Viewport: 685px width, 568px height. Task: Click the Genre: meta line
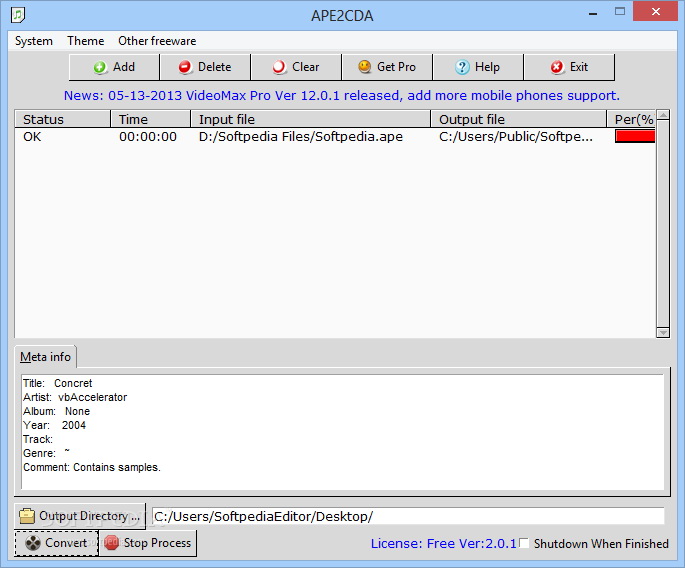[46, 453]
